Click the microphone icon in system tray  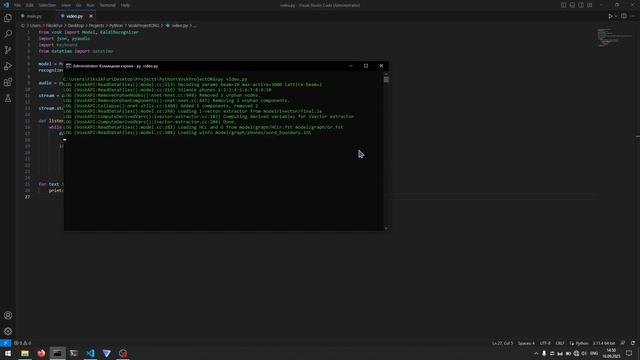[x=544, y=353]
